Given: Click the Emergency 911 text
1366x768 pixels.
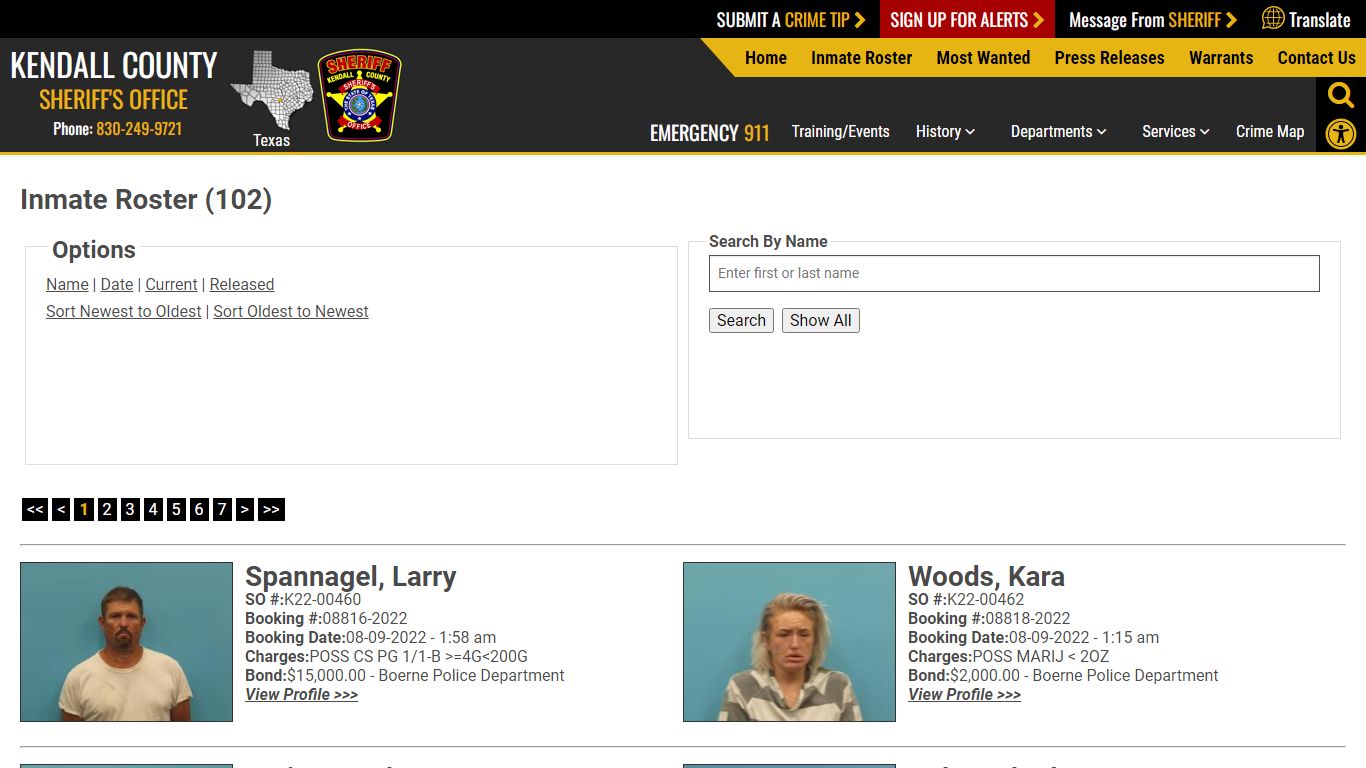Looking at the screenshot, I should point(710,133).
